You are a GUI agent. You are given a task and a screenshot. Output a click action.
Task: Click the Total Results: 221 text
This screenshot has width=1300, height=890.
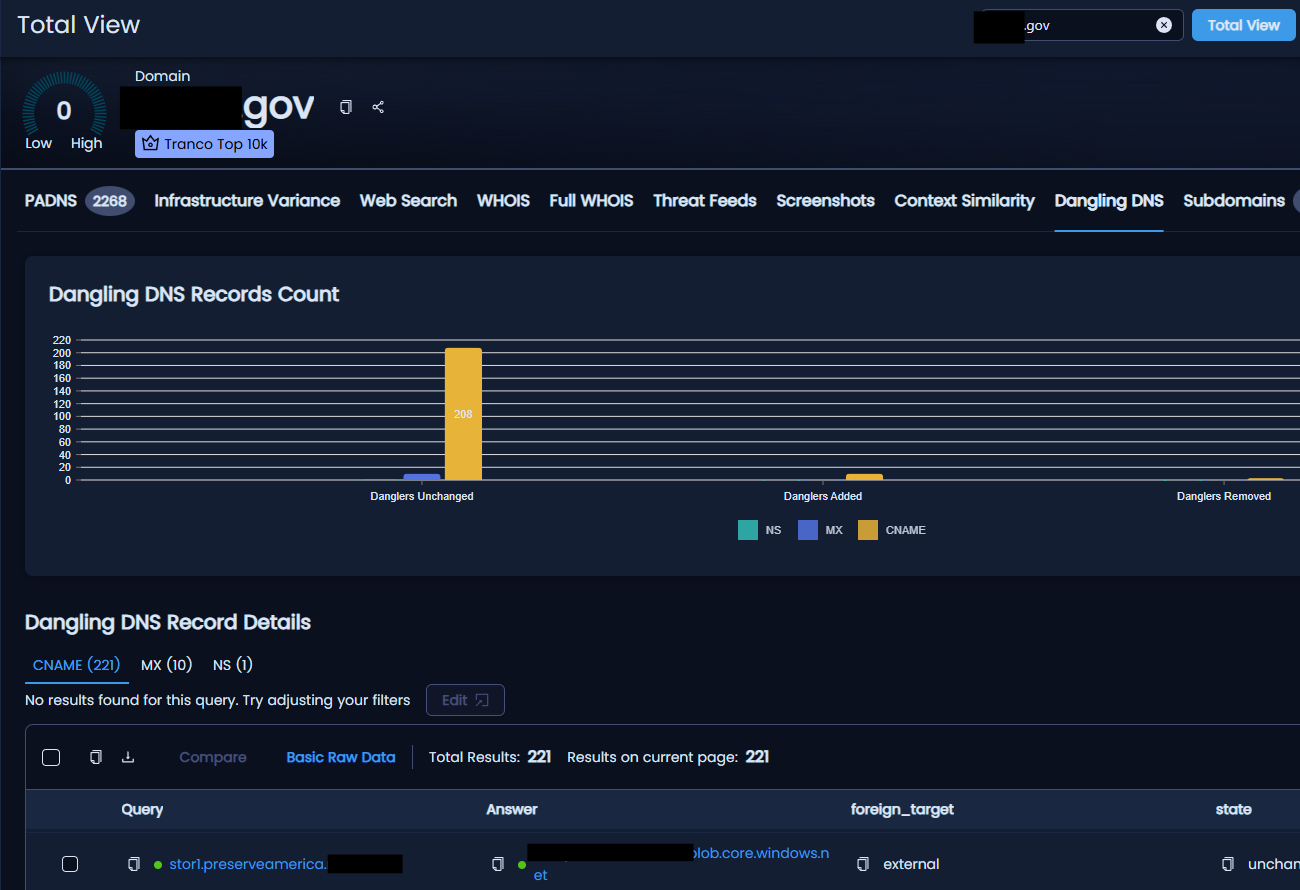(x=490, y=757)
